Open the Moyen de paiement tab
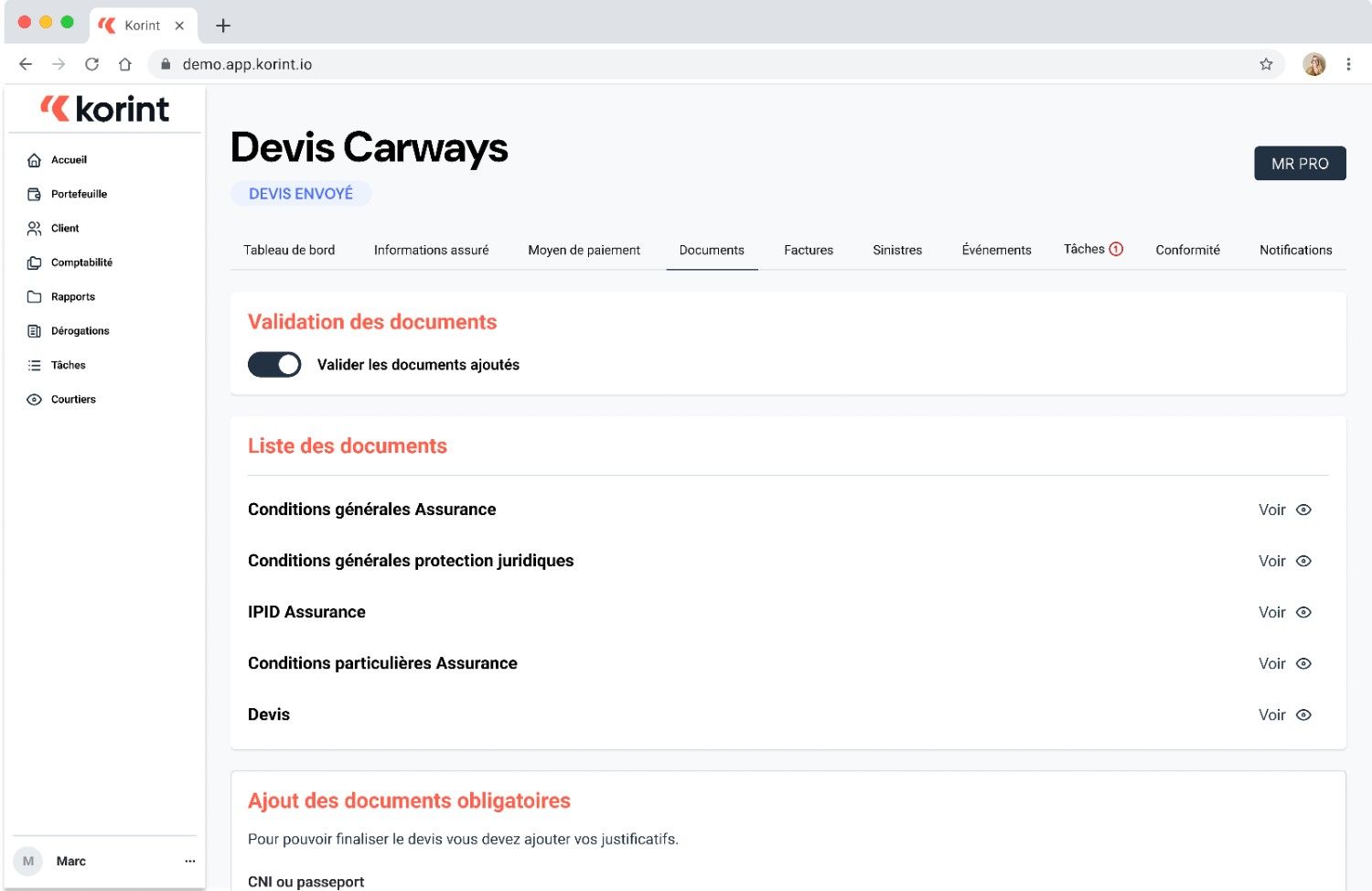 [584, 250]
